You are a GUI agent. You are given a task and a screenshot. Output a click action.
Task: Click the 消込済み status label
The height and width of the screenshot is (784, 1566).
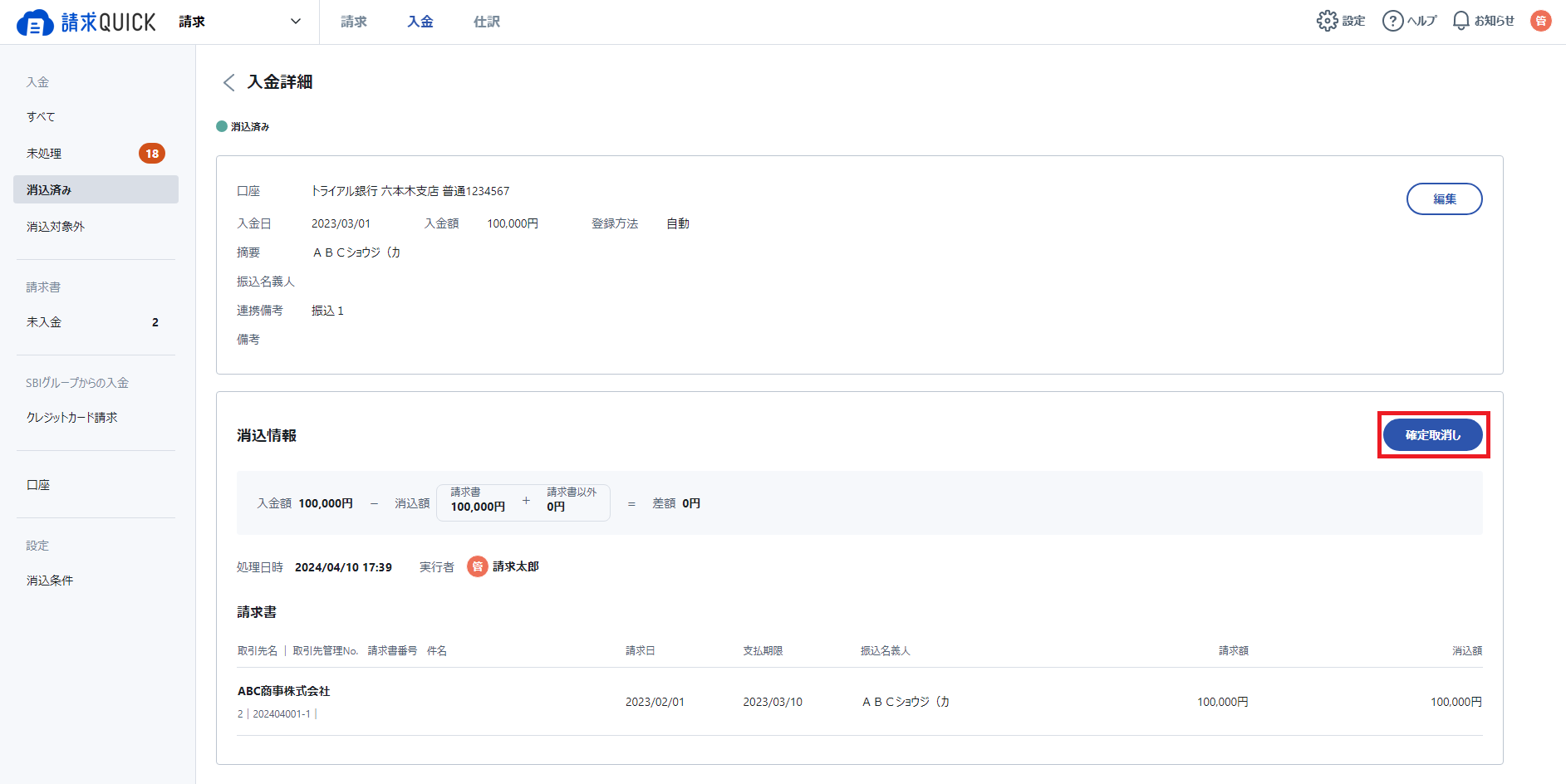coord(243,127)
